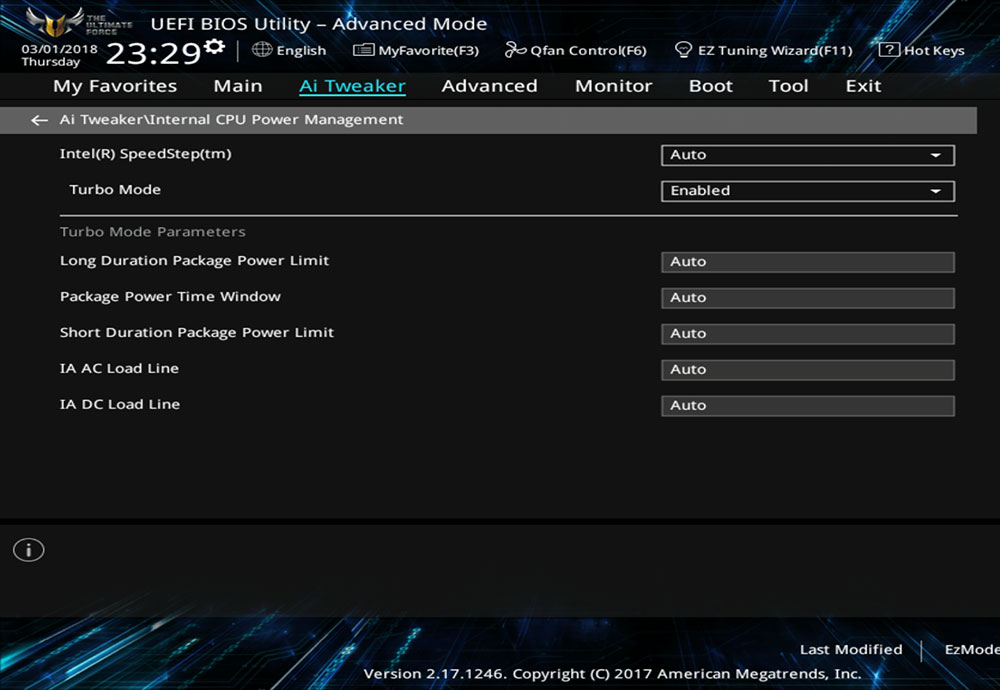The image size is (1000, 690).
Task: Click the 23:29 clock time
Action: pyautogui.click(x=153, y=54)
